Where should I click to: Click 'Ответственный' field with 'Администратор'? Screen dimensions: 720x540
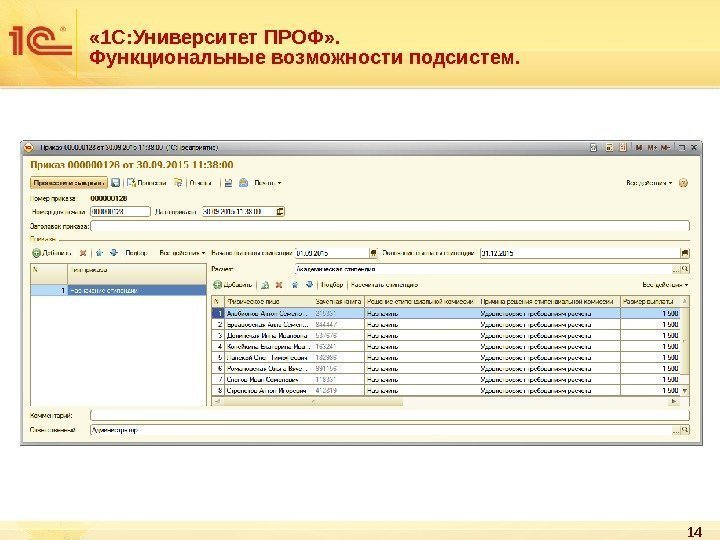pyautogui.click(x=381, y=430)
